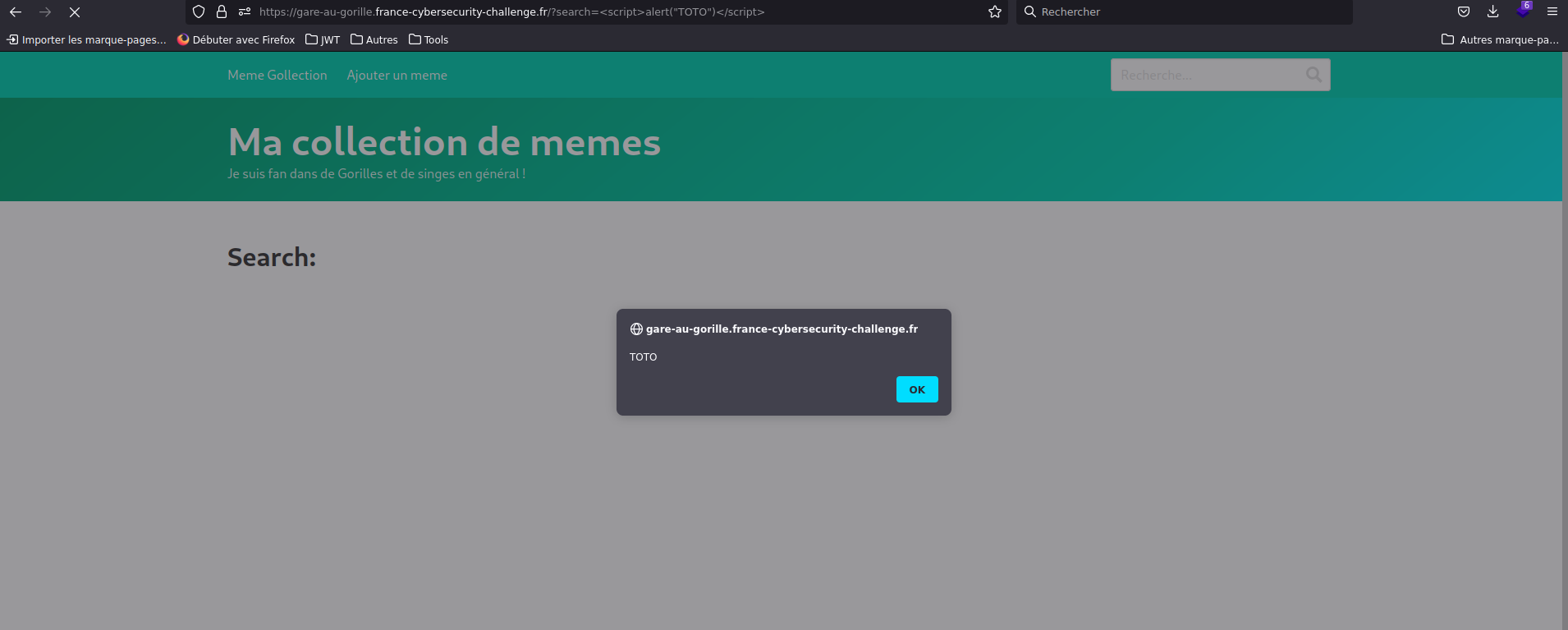The width and height of the screenshot is (1568, 630).
Task: Open the Firefox hamburger menu
Action: click(x=1552, y=12)
